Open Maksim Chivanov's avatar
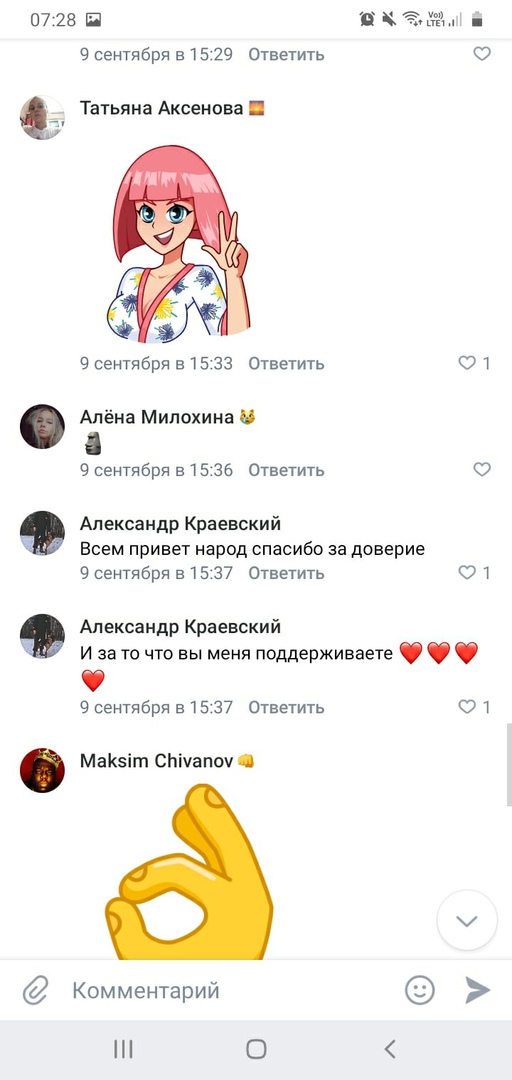The height and width of the screenshot is (1080, 512). pos(42,771)
